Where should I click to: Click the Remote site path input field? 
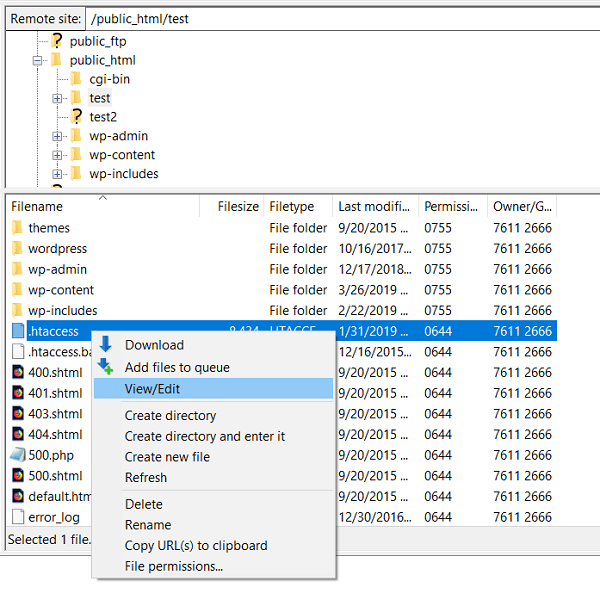point(343,19)
